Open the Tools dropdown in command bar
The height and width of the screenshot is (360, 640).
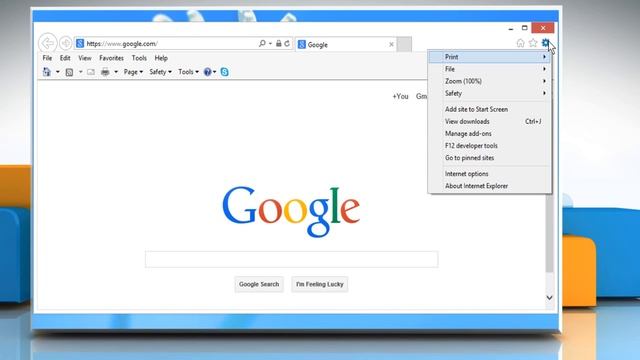(188, 72)
